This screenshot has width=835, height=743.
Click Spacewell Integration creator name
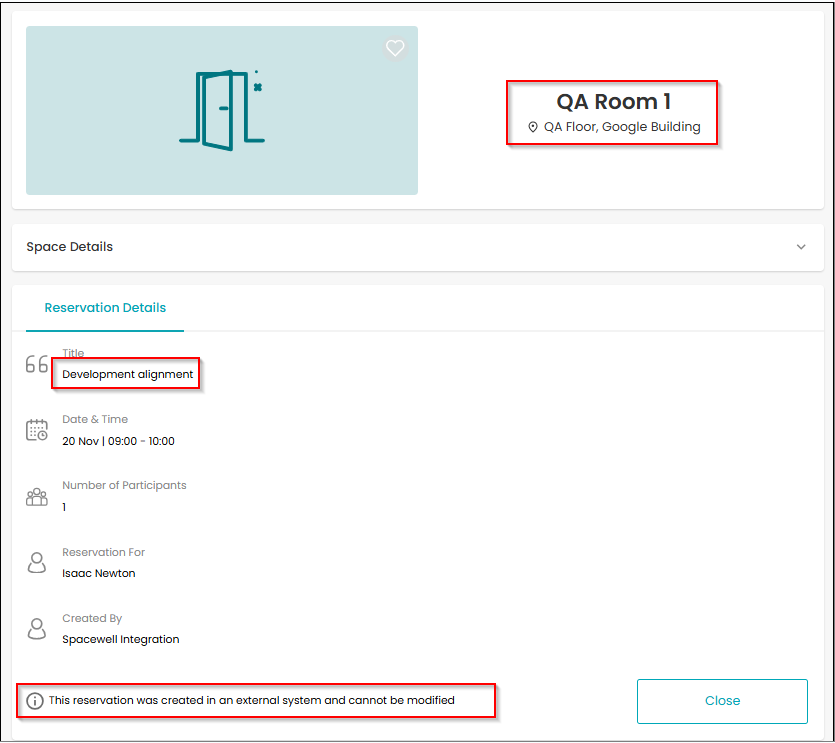coord(120,639)
